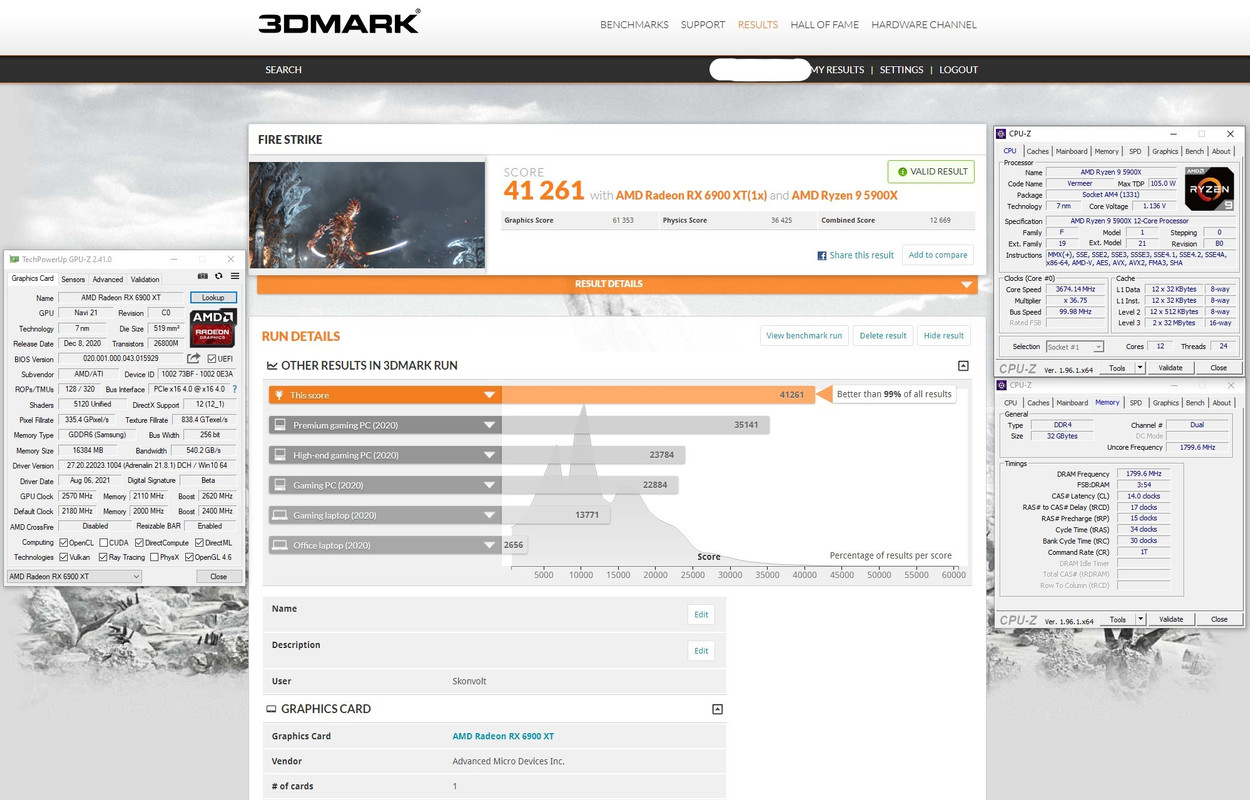This screenshot has width=1250, height=800.
Task: Click the Lookup button in GPU-Z
Action: click(214, 298)
